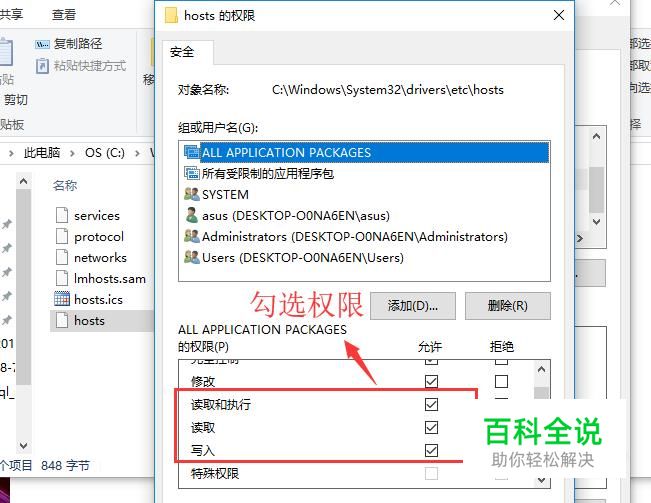
Task: Select the hosts.ics calendar file icon
Action: (x=62, y=299)
